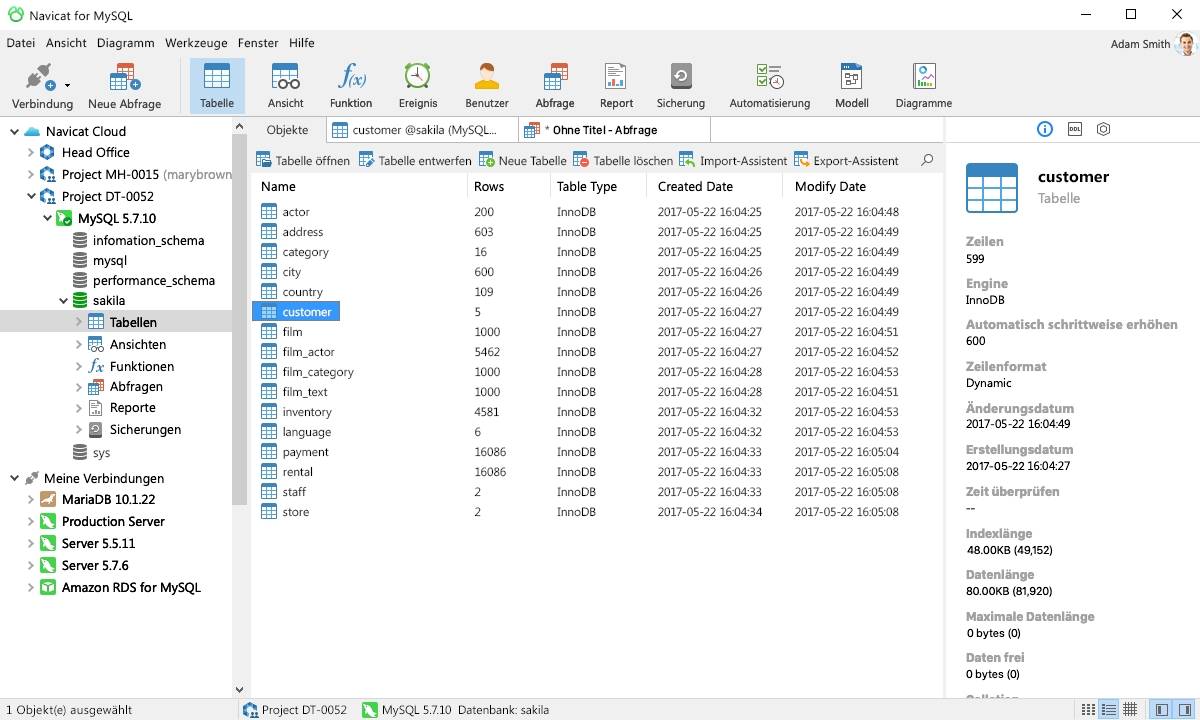Open the Werkzeuge menu
Viewport: 1200px width, 720px height.
197,43
